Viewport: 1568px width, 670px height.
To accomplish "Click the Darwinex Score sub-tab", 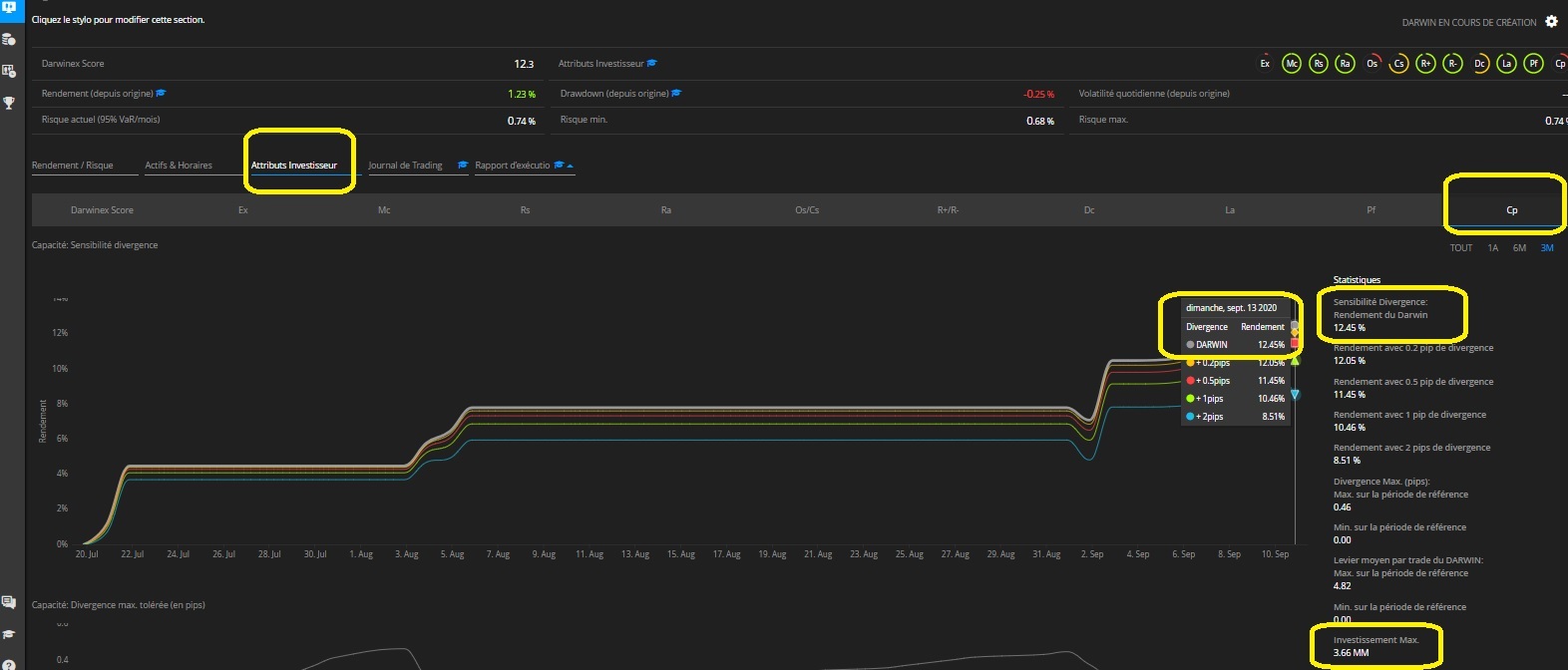I will coord(102,210).
